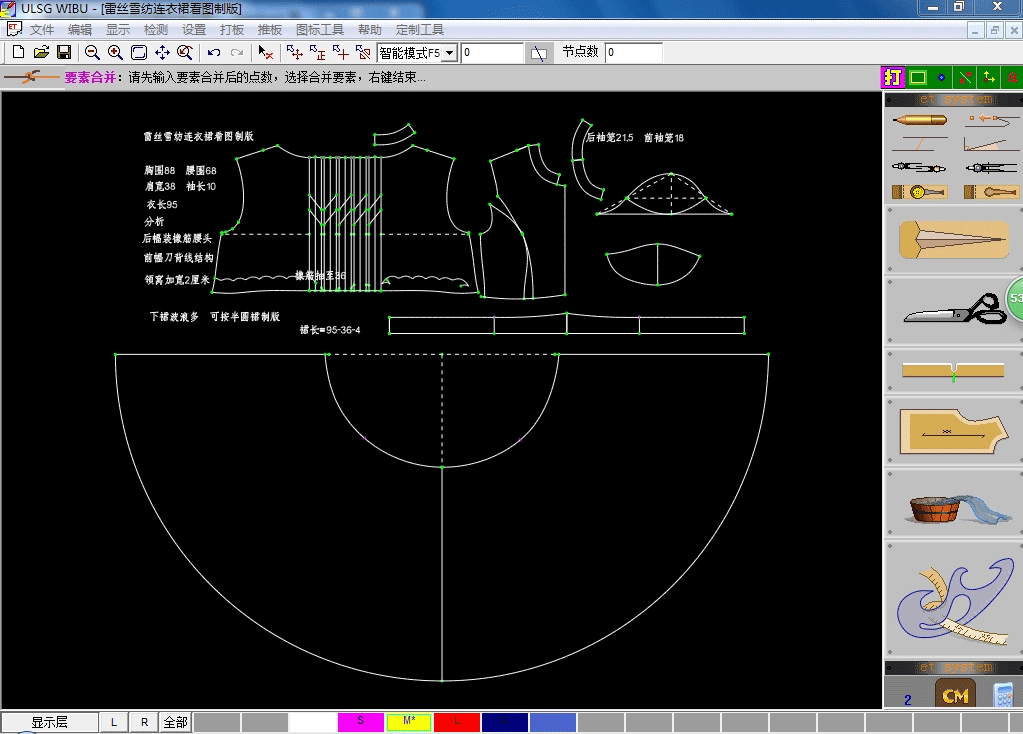This screenshot has width=1023, height=734.
Task: Toggle the R layer display button
Action: 144,722
